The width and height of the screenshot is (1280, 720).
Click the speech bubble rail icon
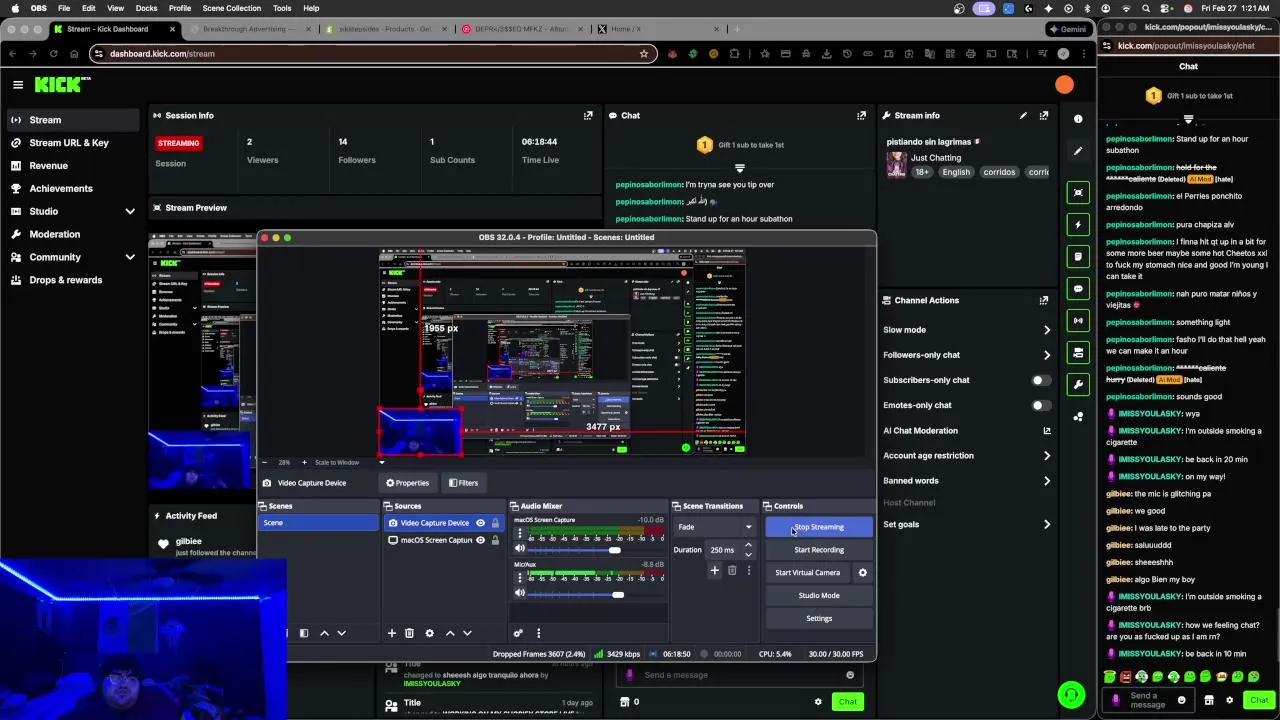pos(1078,289)
